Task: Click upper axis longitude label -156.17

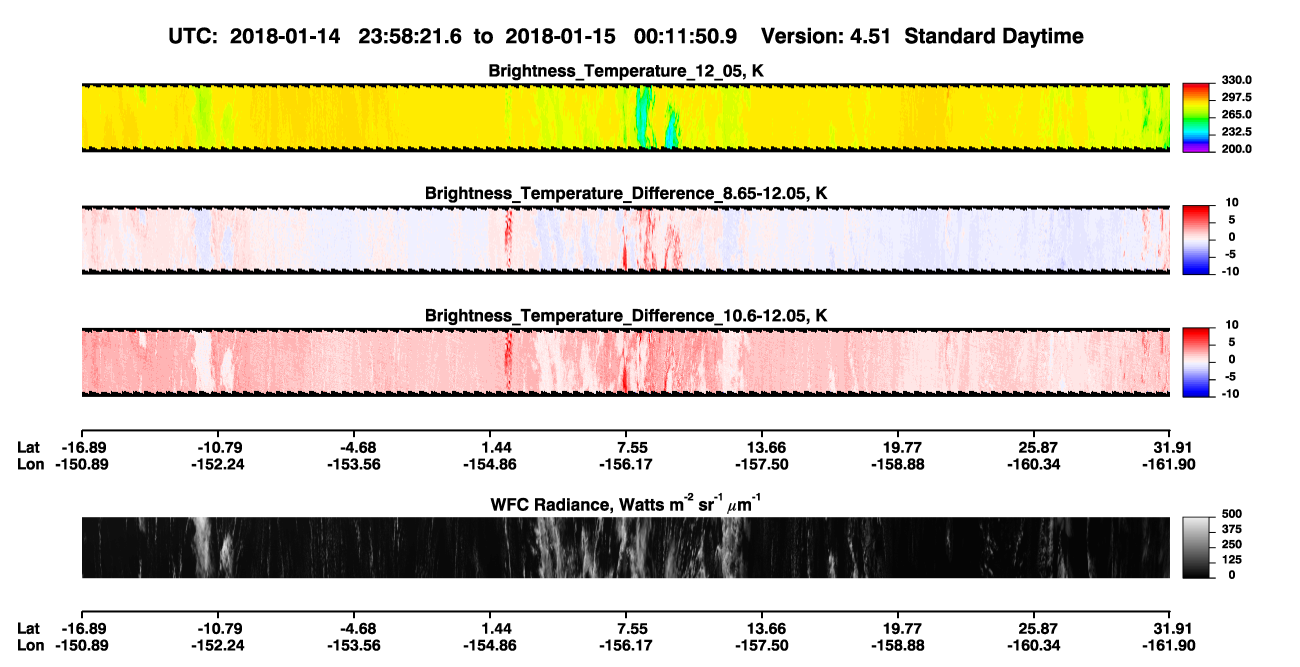Action: [x=626, y=464]
